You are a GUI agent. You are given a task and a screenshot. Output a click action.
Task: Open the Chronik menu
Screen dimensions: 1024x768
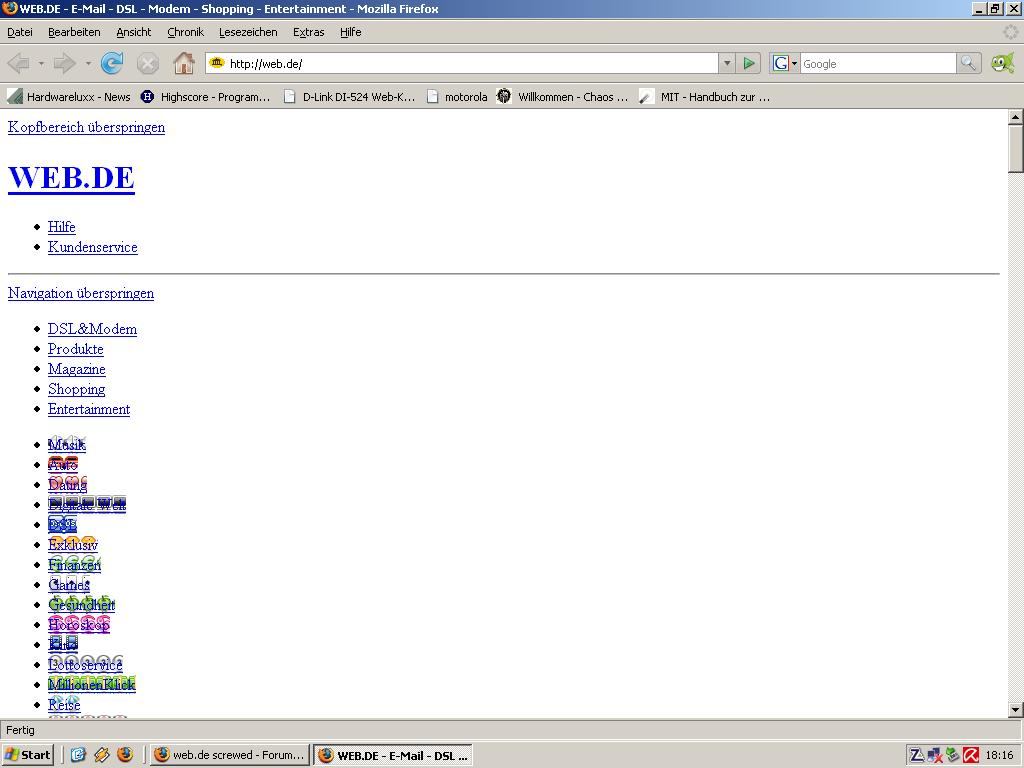click(x=185, y=32)
